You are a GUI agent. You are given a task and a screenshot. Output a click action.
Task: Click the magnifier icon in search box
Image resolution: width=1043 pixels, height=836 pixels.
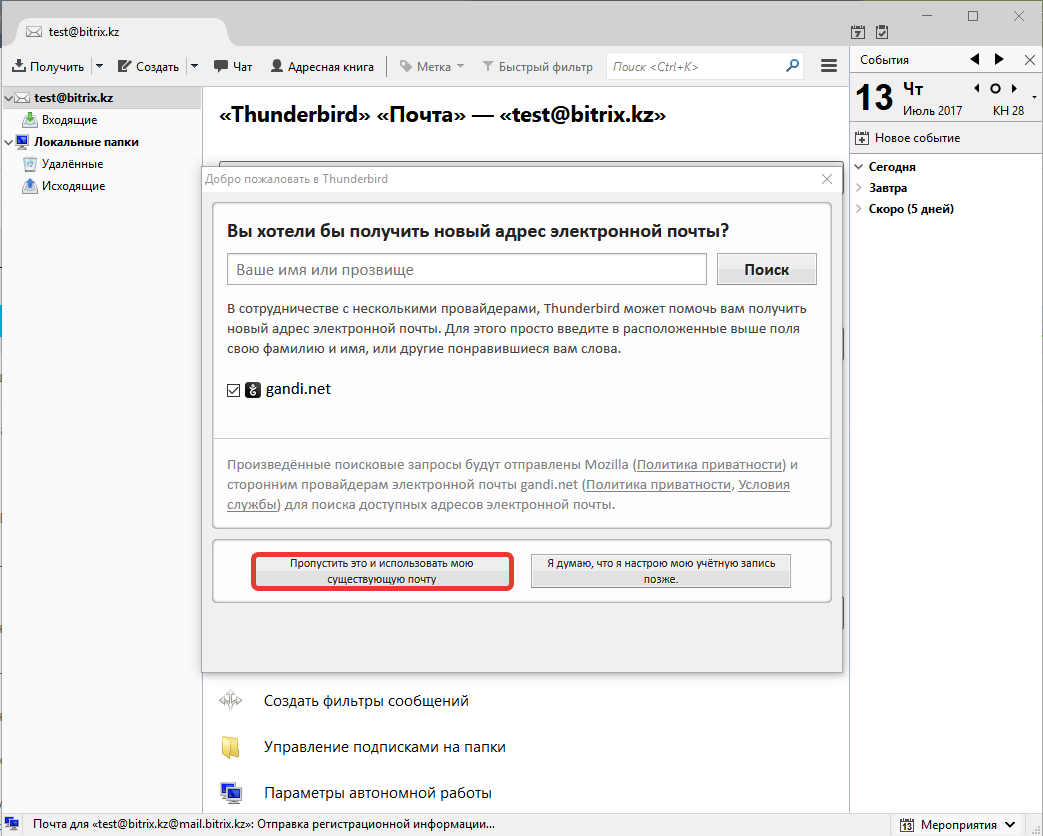point(792,66)
